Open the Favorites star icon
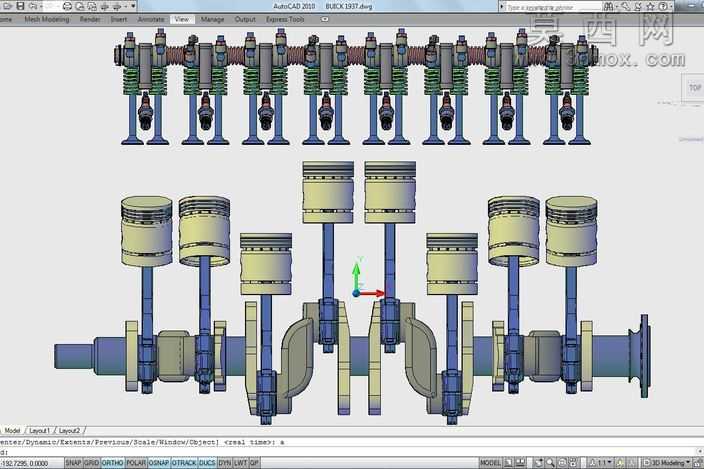Screen dimensions: 704x469 650,6
